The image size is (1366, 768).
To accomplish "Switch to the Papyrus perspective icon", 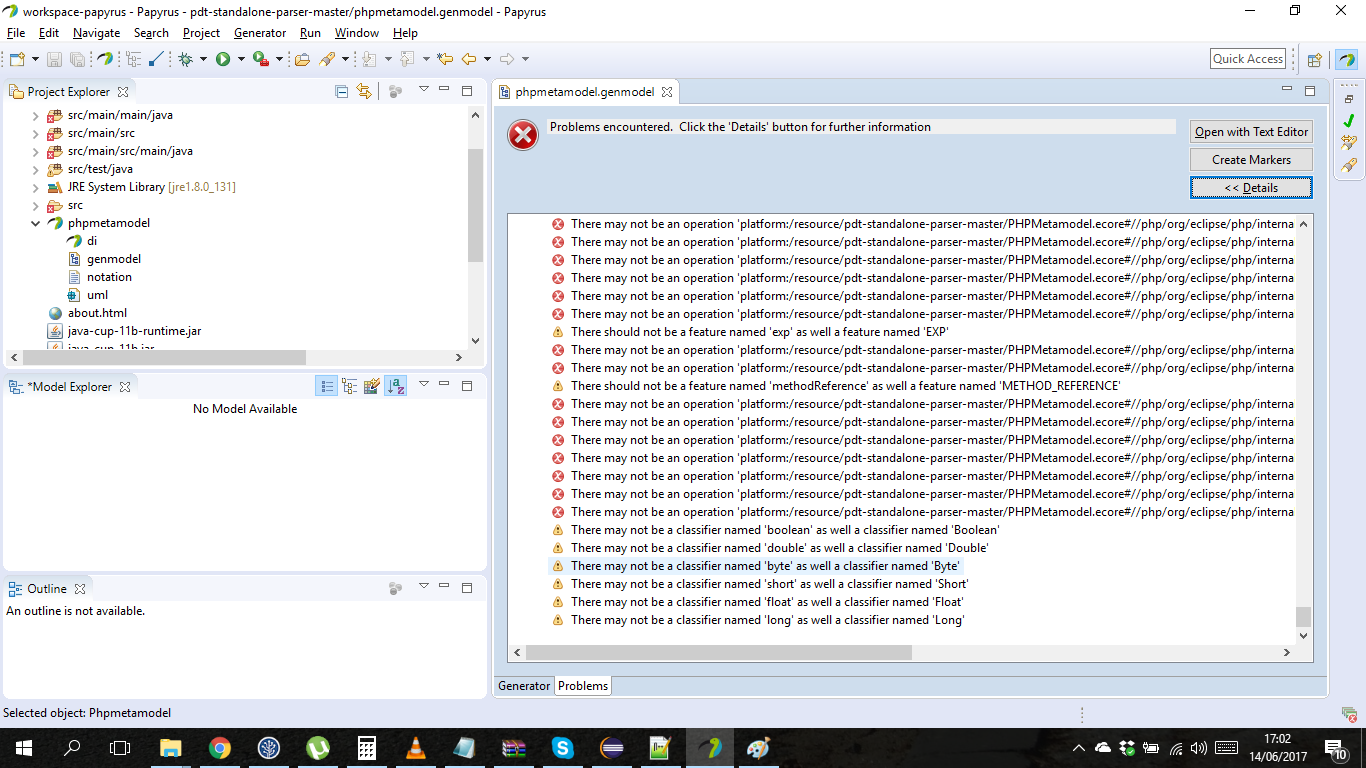I will point(1347,59).
